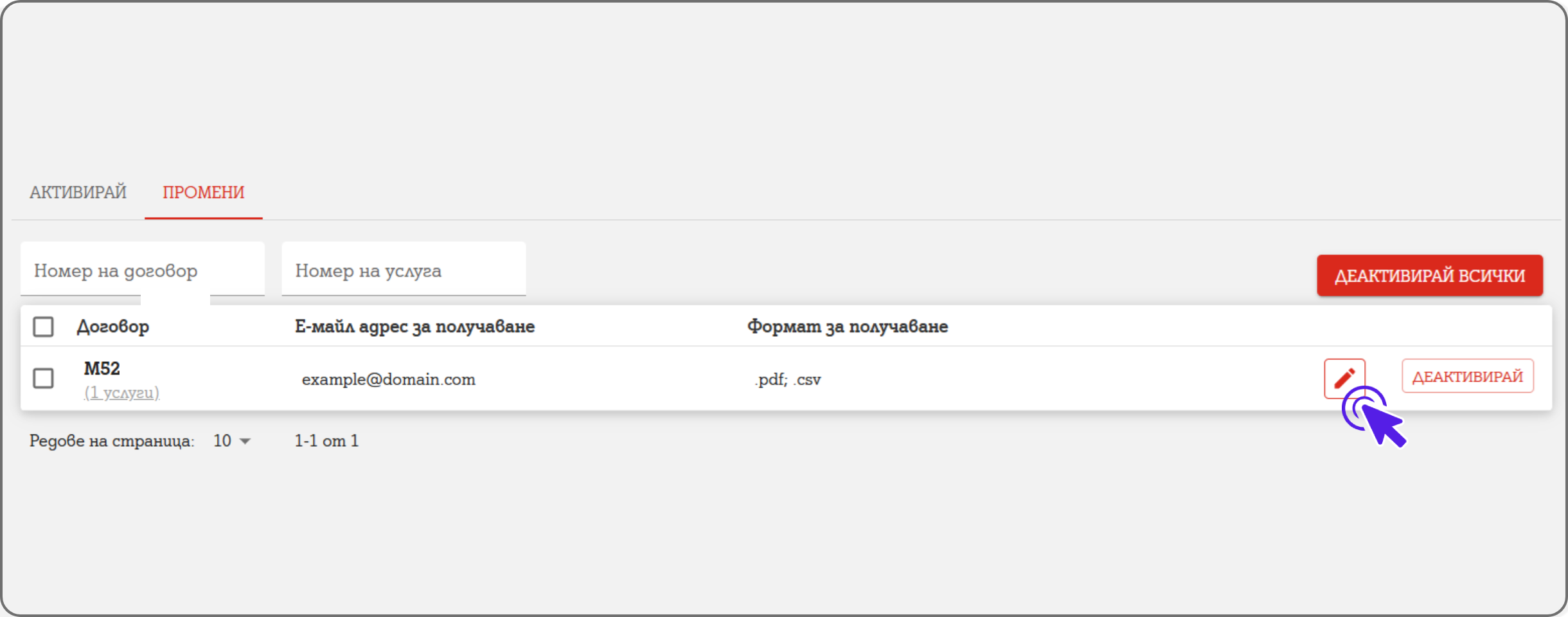Screen dimensions: 1568x617
Task: Click the 1-1 от 1 pagination text
Action: (x=326, y=441)
